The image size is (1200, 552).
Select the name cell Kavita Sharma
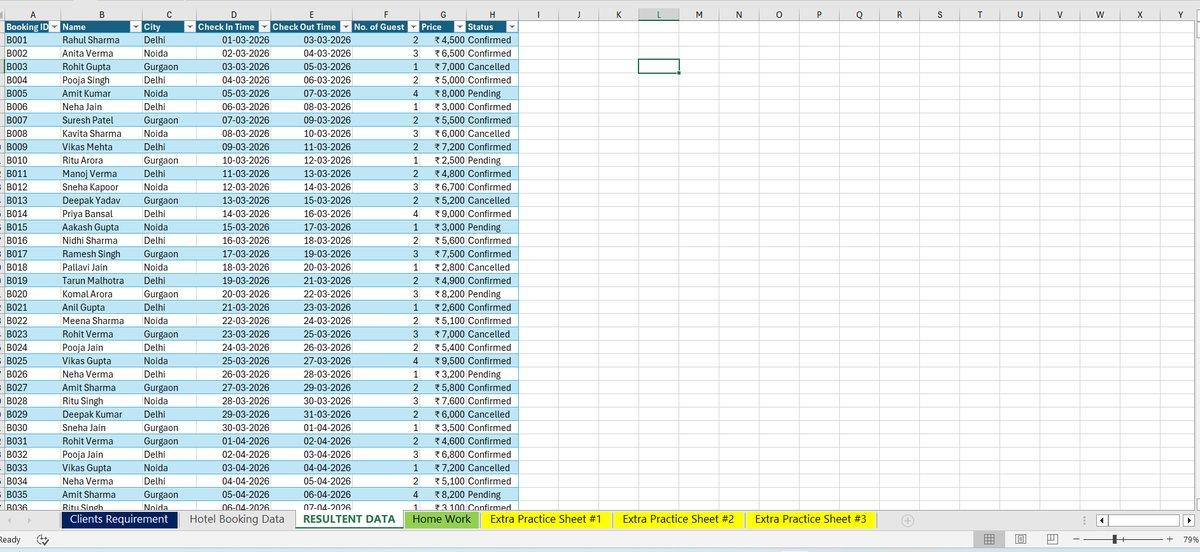99,133
